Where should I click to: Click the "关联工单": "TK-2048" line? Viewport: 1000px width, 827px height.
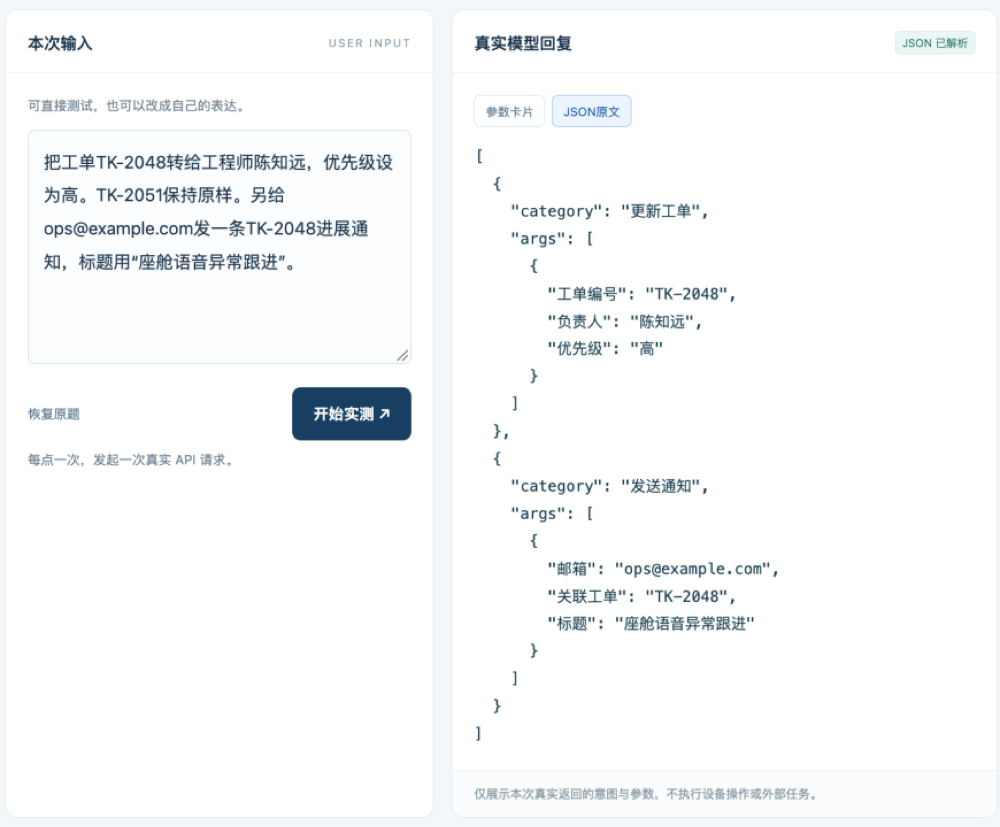pyautogui.click(x=642, y=596)
